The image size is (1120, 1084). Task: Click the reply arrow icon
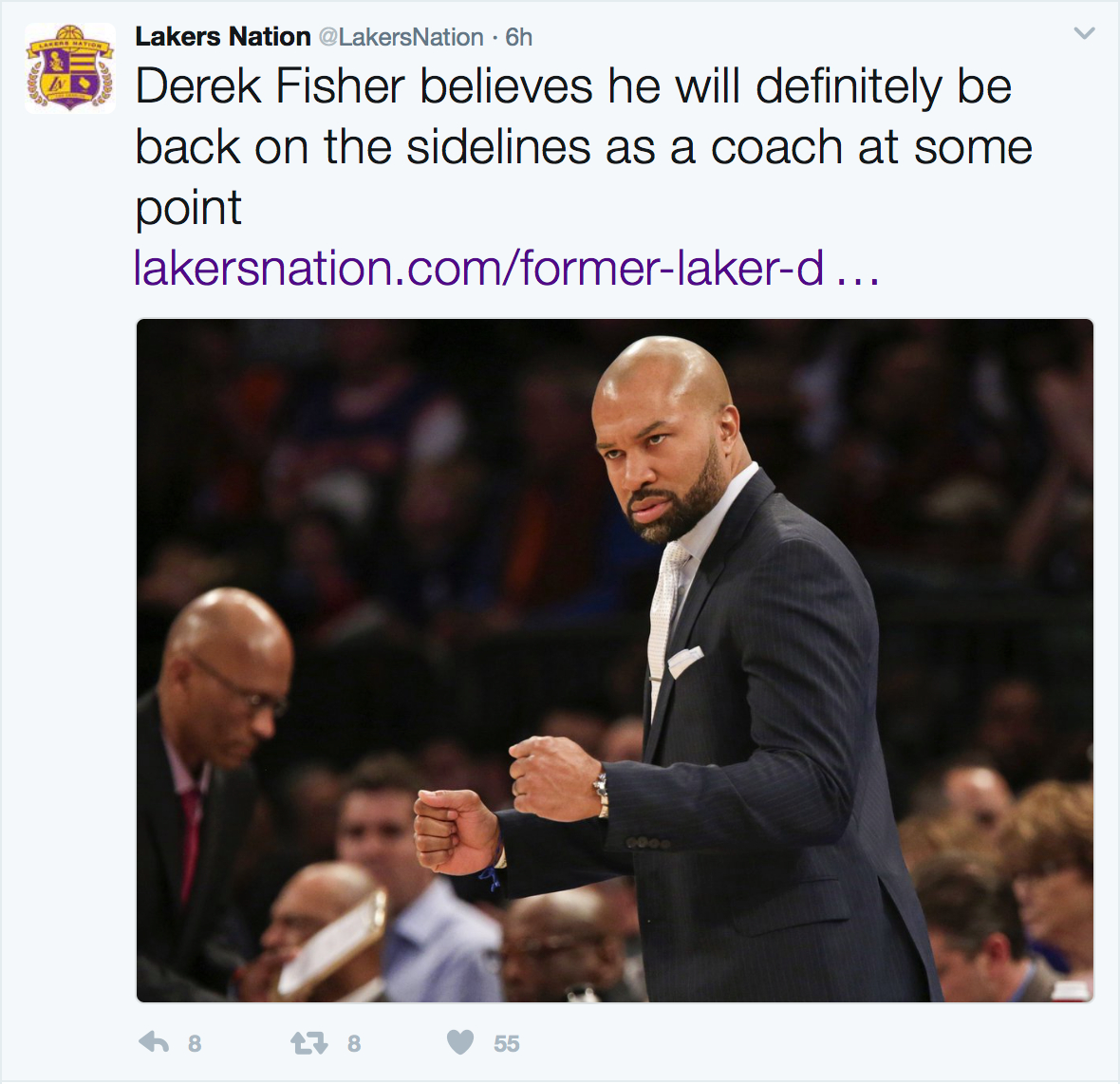pyautogui.click(x=154, y=1043)
